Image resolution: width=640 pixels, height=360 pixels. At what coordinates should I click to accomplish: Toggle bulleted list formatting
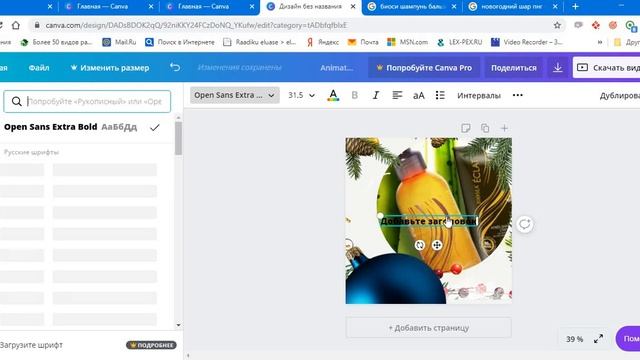440,95
